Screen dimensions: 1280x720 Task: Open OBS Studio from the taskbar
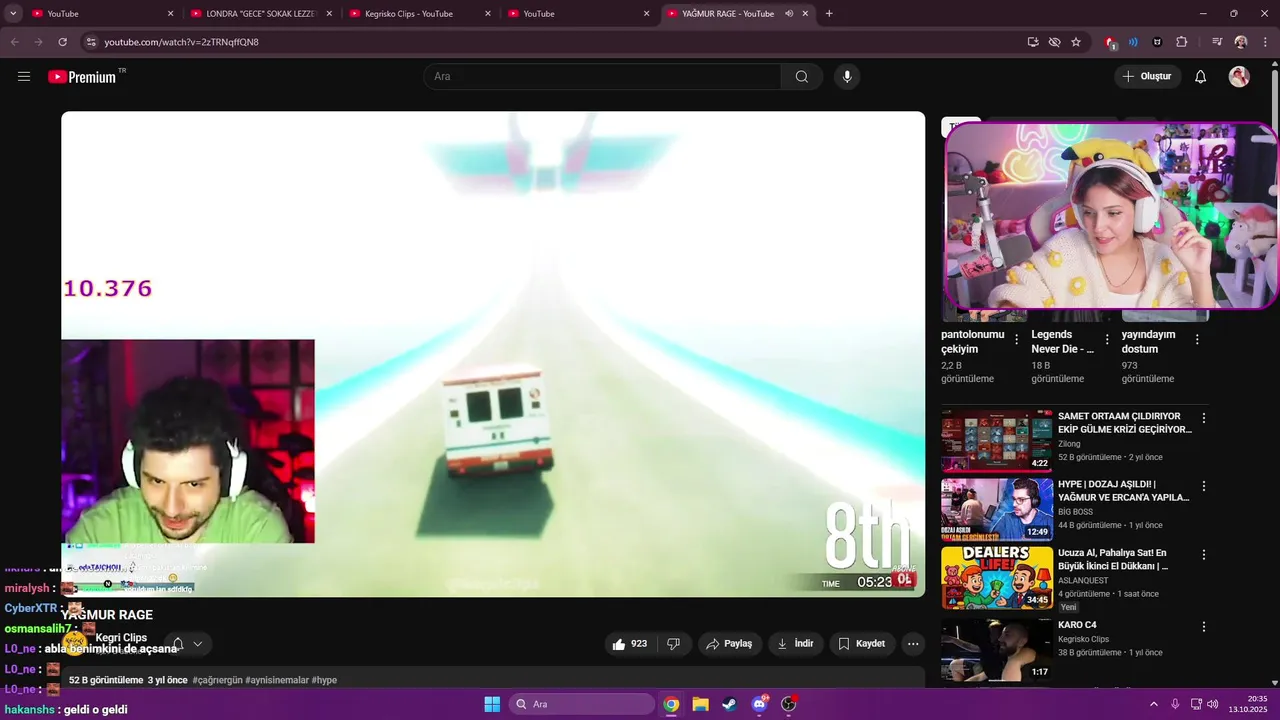point(789,704)
